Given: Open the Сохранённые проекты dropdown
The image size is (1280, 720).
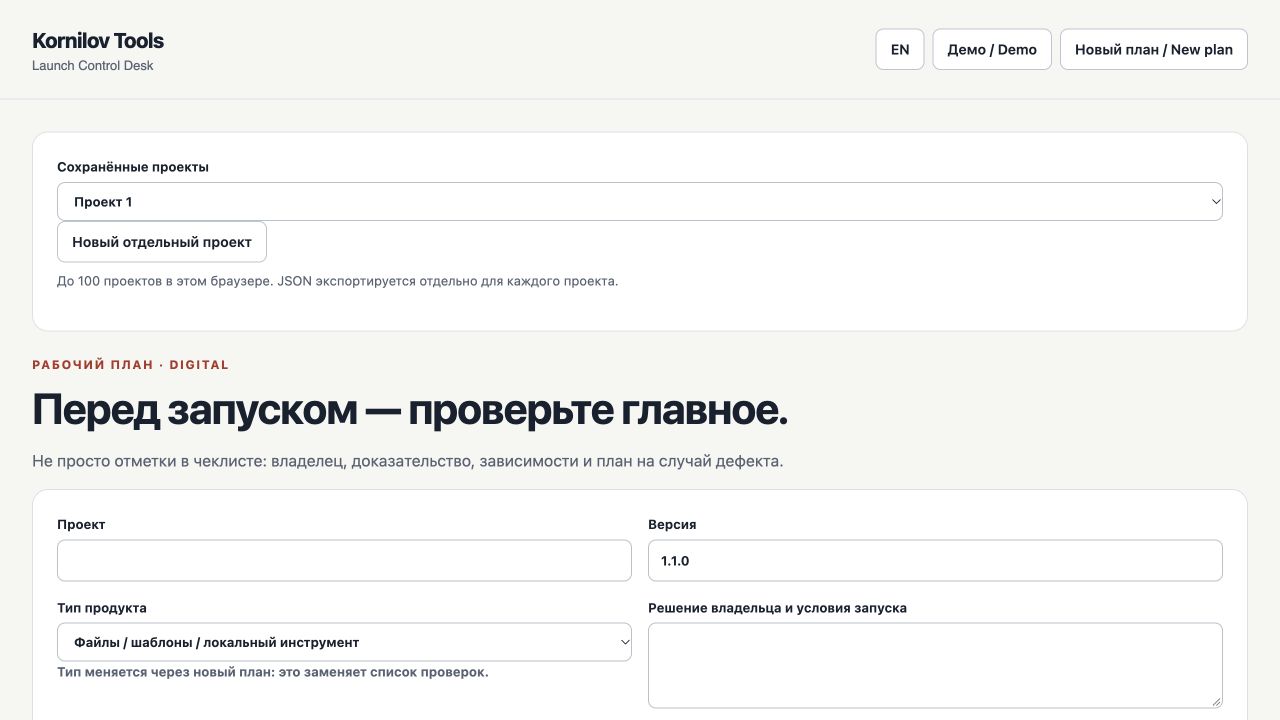Looking at the screenshot, I should pos(640,201).
